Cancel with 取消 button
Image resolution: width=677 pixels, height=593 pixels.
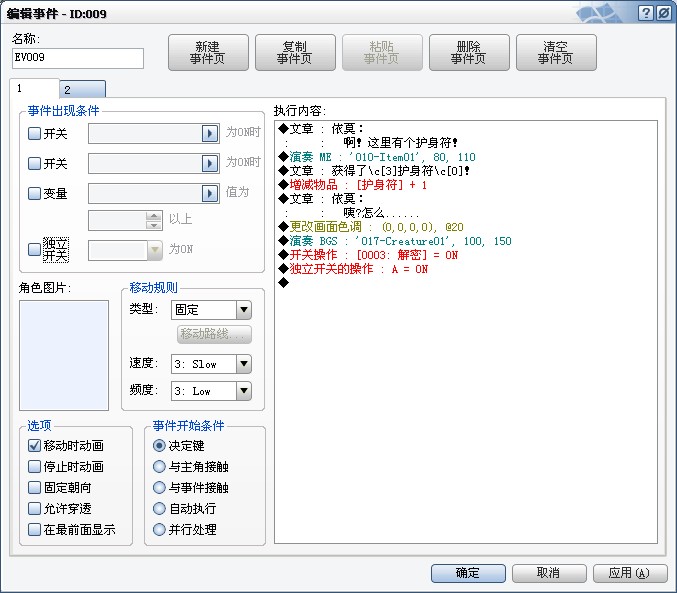pos(549,573)
